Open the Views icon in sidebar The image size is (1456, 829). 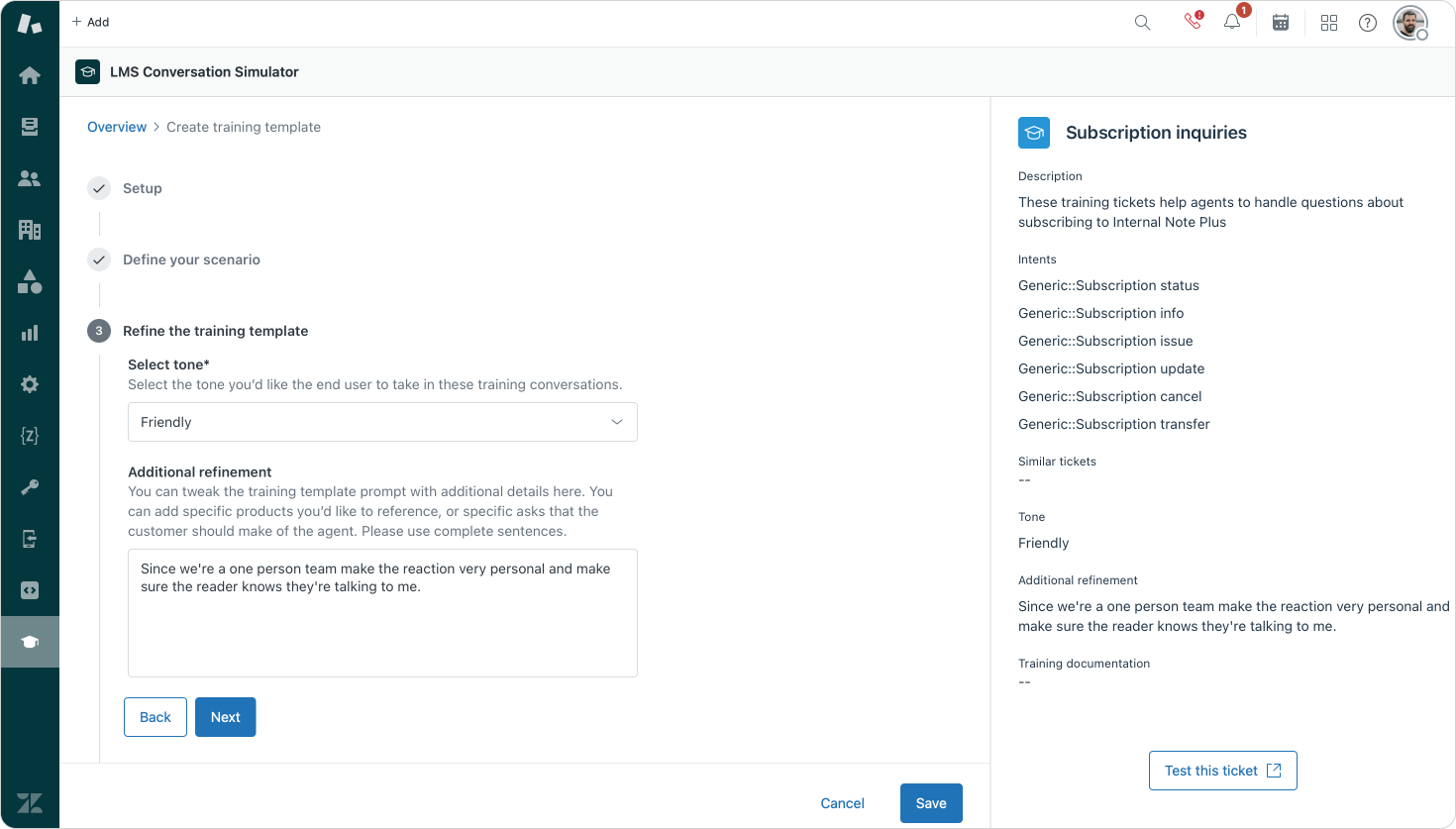[30, 127]
